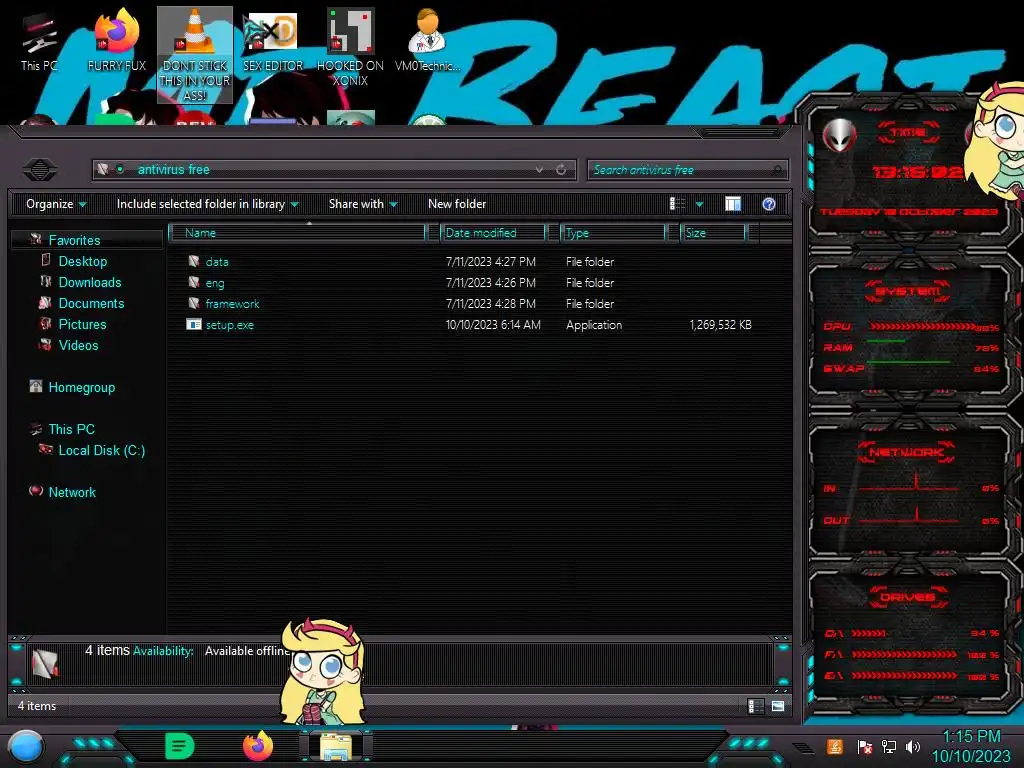The width and height of the screenshot is (1024, 768).
Task: Open the Start orb button
Action: click(x=26, y=747)
